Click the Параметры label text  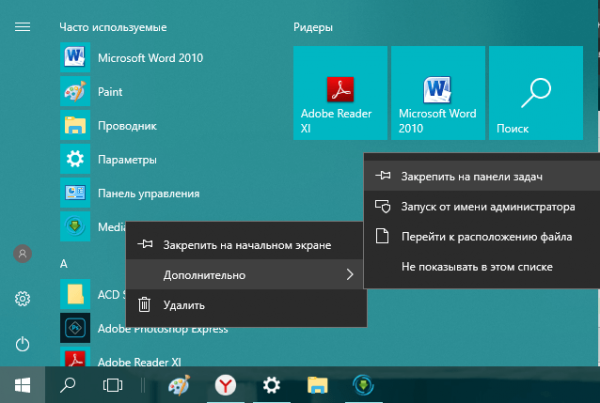click(x=127, y=160)
